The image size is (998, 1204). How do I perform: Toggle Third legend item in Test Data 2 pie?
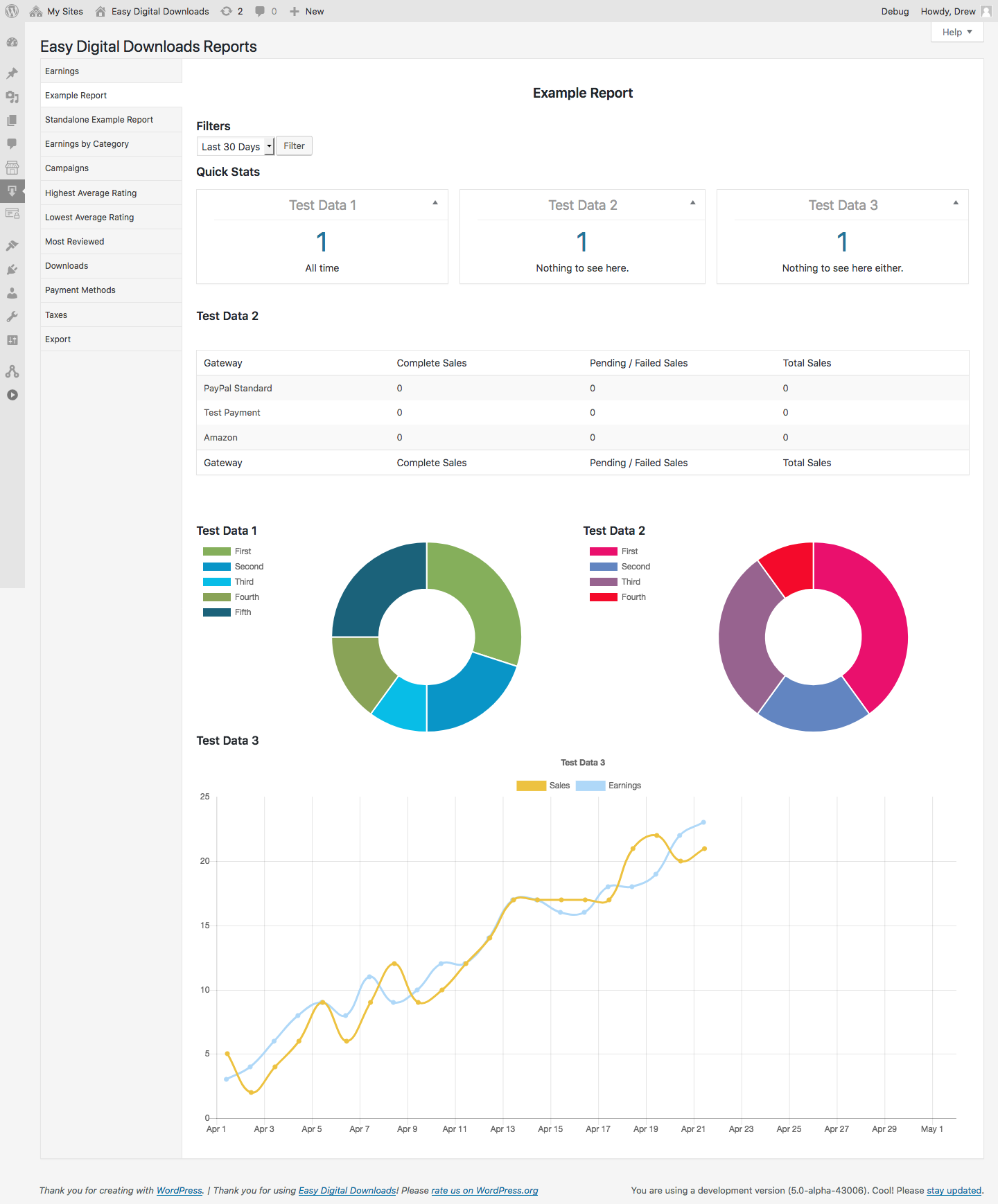(x=615, y=582)
